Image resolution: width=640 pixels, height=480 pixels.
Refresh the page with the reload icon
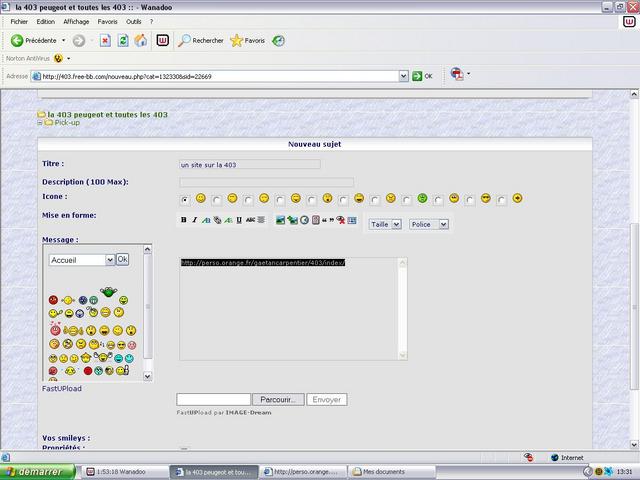(x=123, y=41)
